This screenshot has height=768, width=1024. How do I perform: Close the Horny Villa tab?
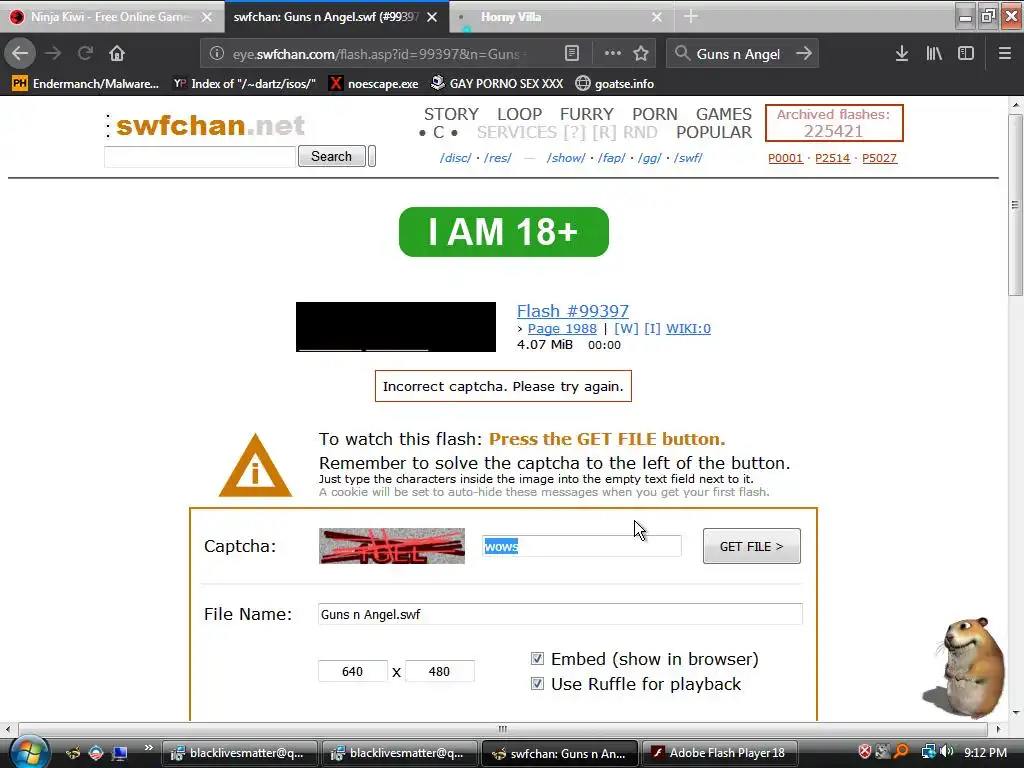pyautogui.click(x=657, y=17)
